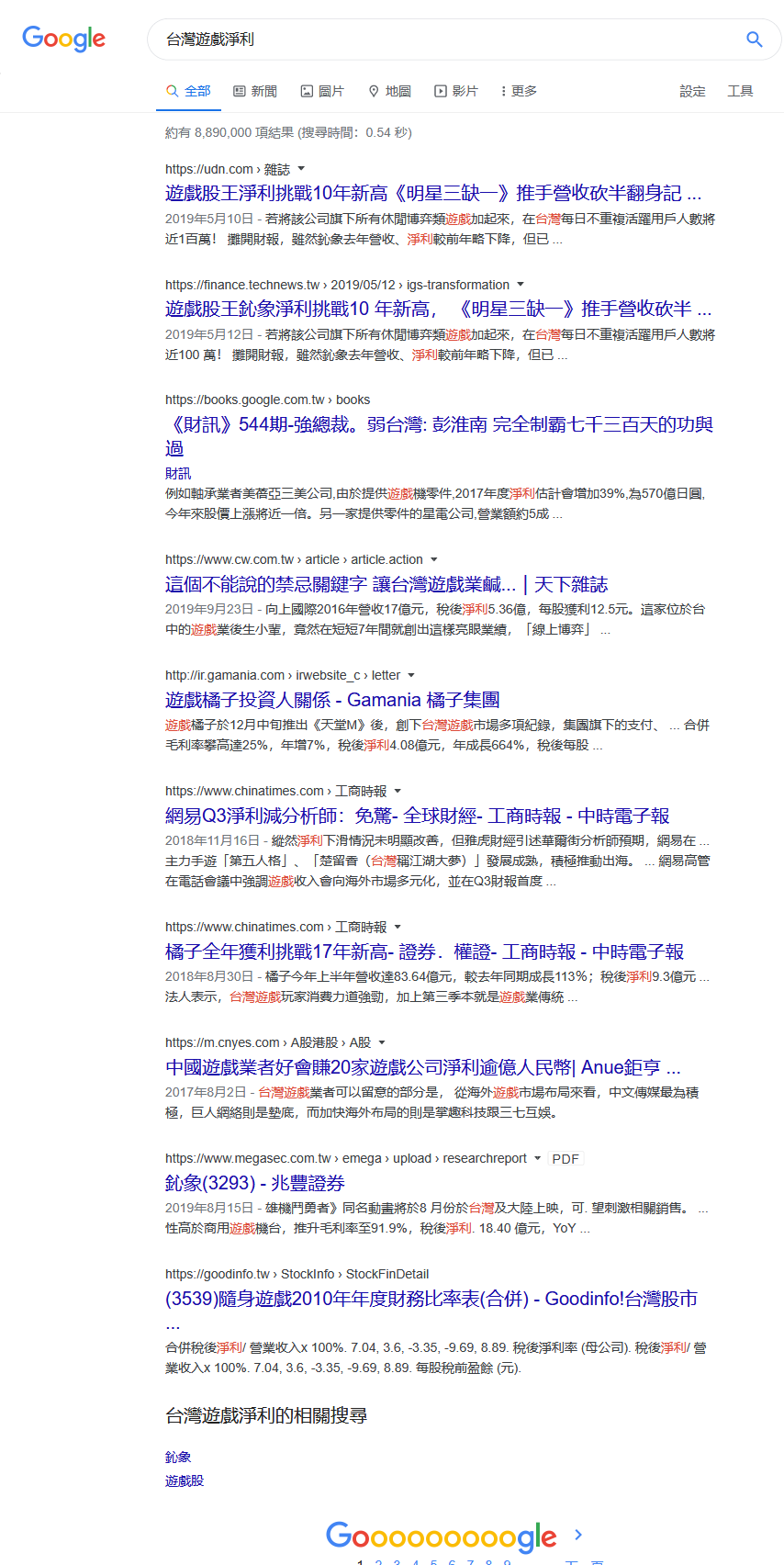784x1565 pixels.
Task: Switch to the 新聞 tab
Action: pos(255,91)
